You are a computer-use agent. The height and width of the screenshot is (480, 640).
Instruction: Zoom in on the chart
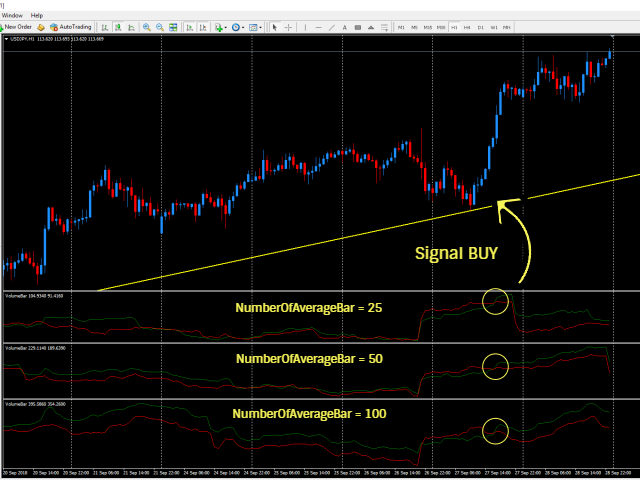147,27
